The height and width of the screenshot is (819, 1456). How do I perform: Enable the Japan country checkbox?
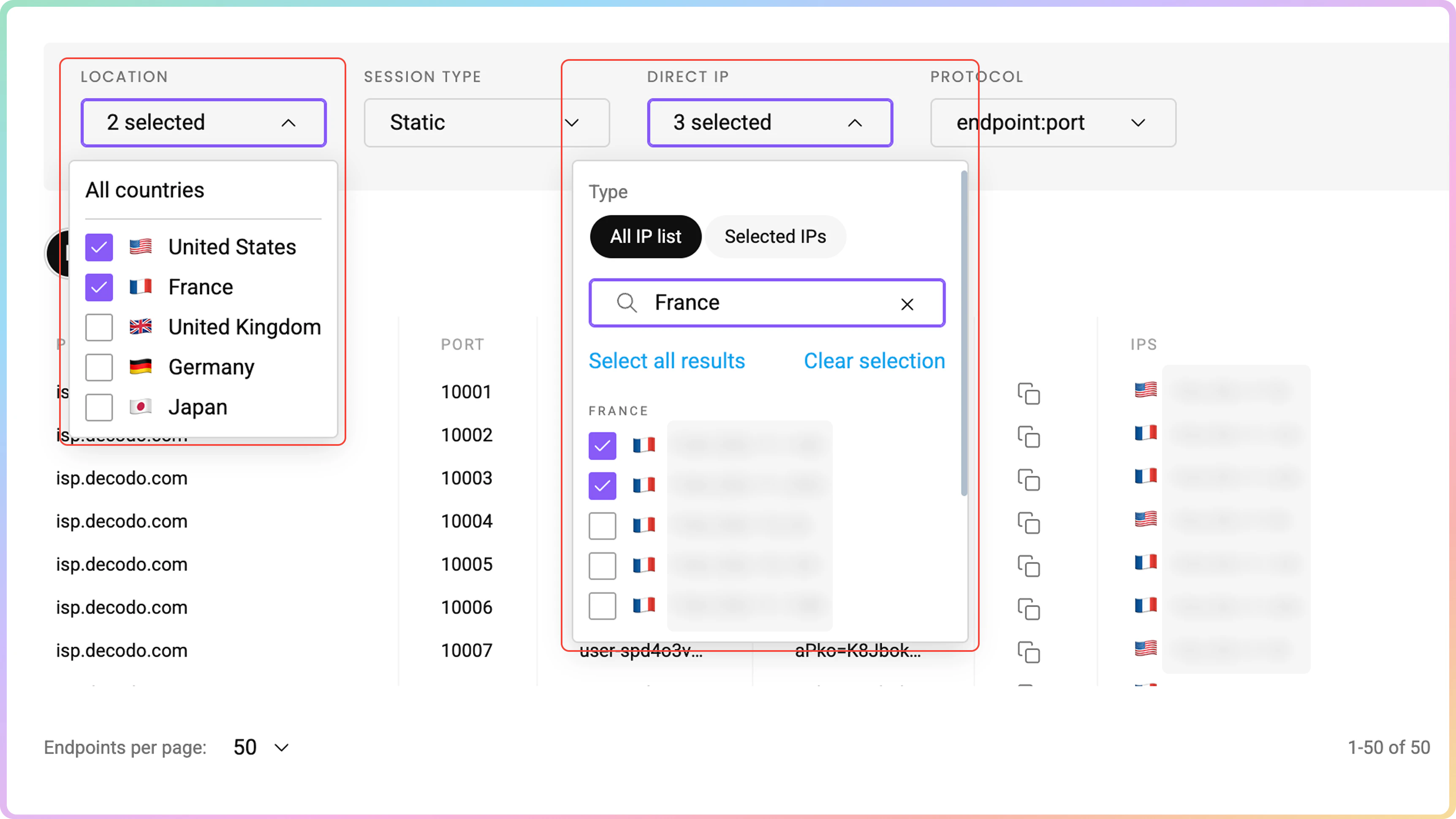point(99,407)
